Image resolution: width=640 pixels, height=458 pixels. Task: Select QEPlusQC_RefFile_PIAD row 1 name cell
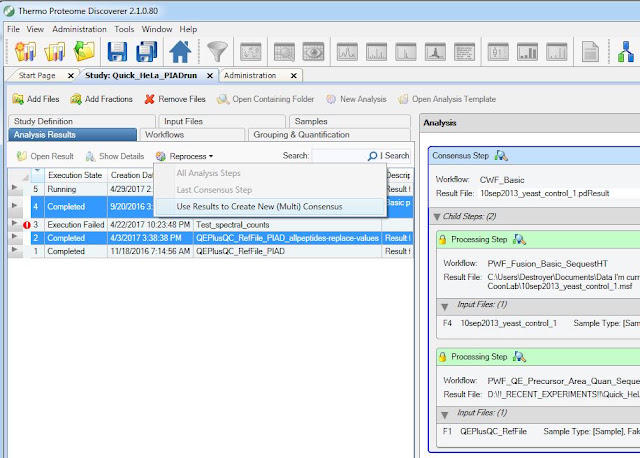[287, 251]
